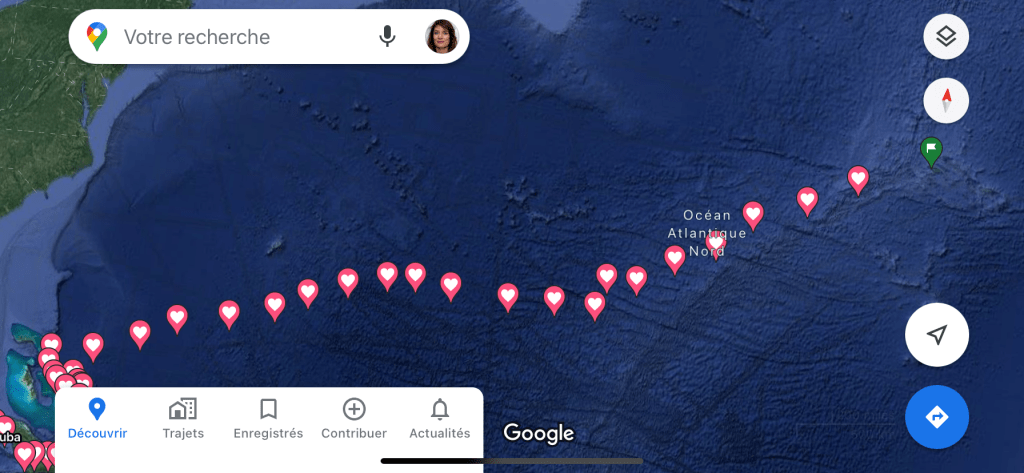Tap the Google watermark logo
The width and height of the screenshot is (1024, 473).
[x=539, y=432]
